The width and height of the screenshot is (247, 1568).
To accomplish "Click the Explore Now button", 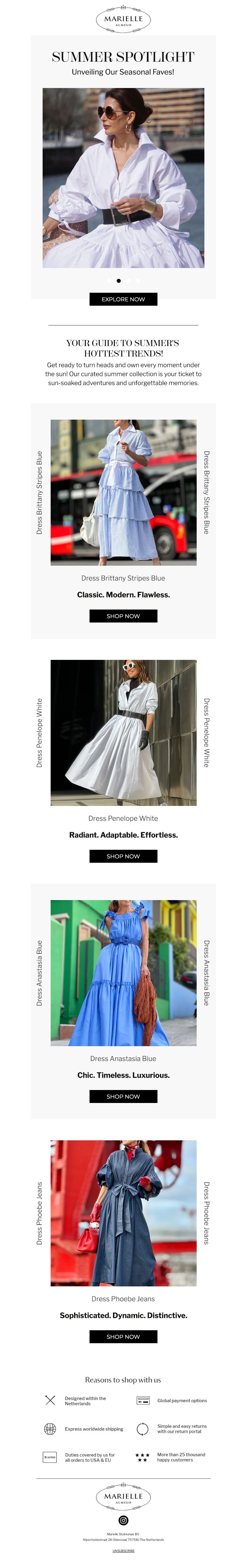I will pyautogui.click(x=124, y=299).
